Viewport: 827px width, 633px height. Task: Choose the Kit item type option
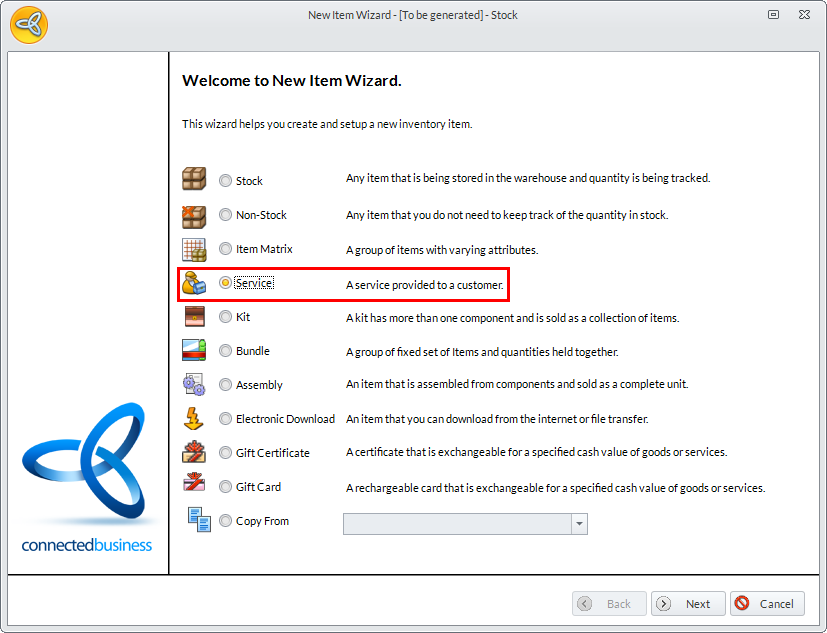point(225,316)
